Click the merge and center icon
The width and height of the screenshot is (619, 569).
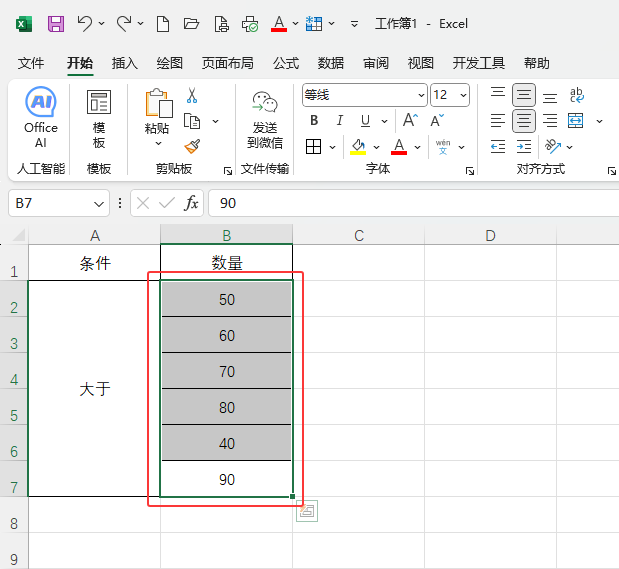[575, 120]
